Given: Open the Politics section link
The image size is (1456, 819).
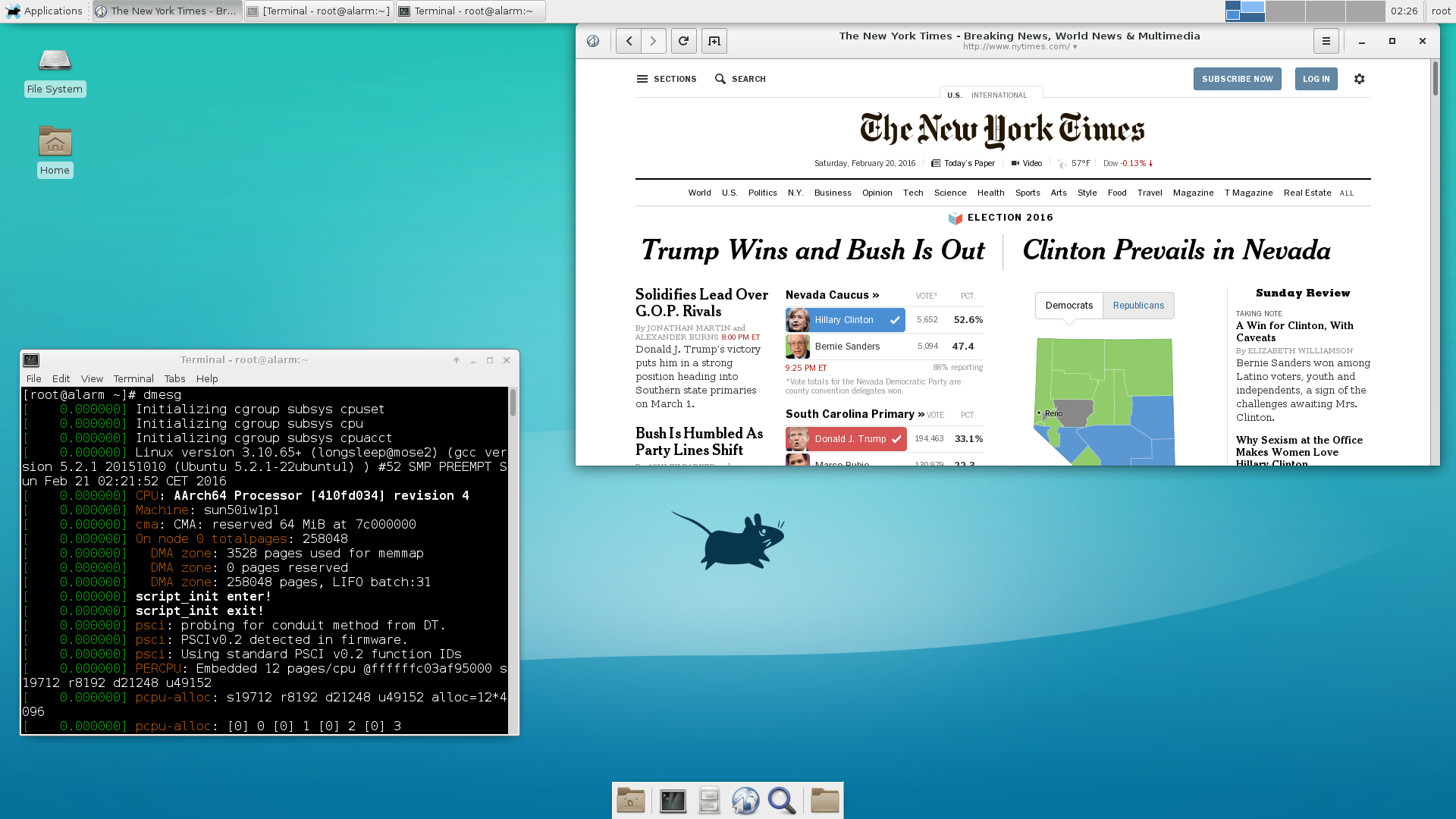Looking at the screenshot, I should click(x=762, y=193).
